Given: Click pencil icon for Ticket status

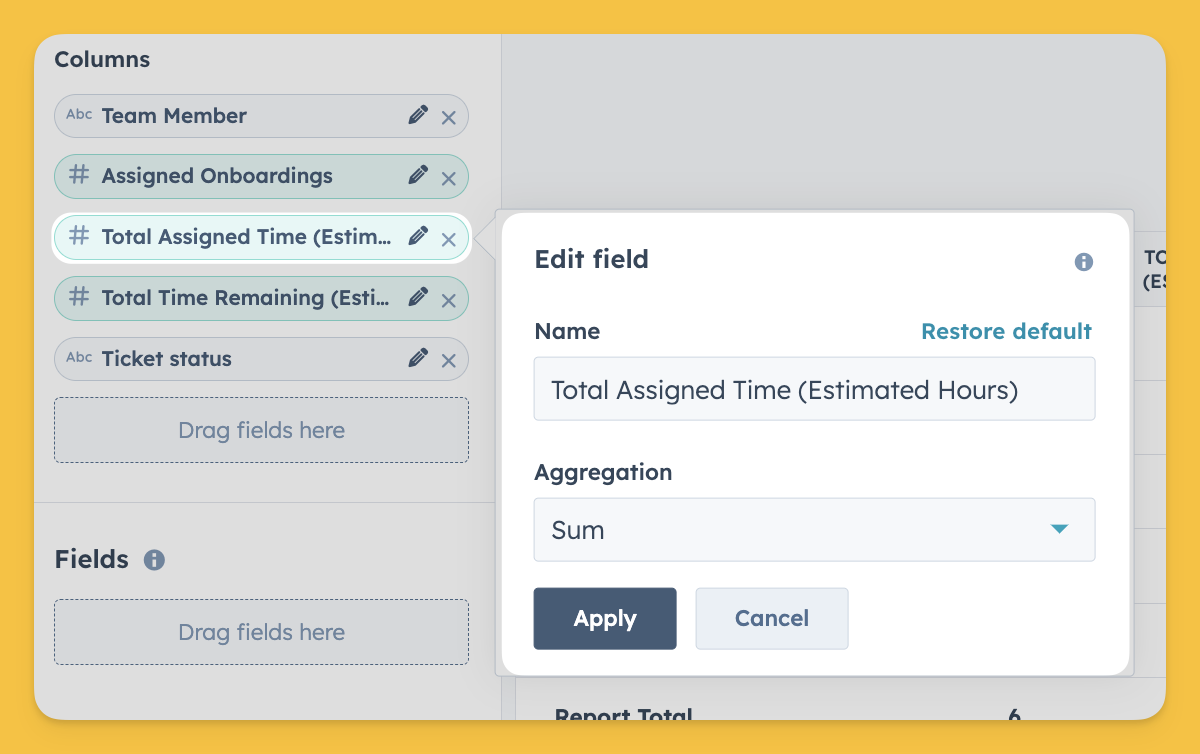Looking at the screenshot, I should (418, 358).
